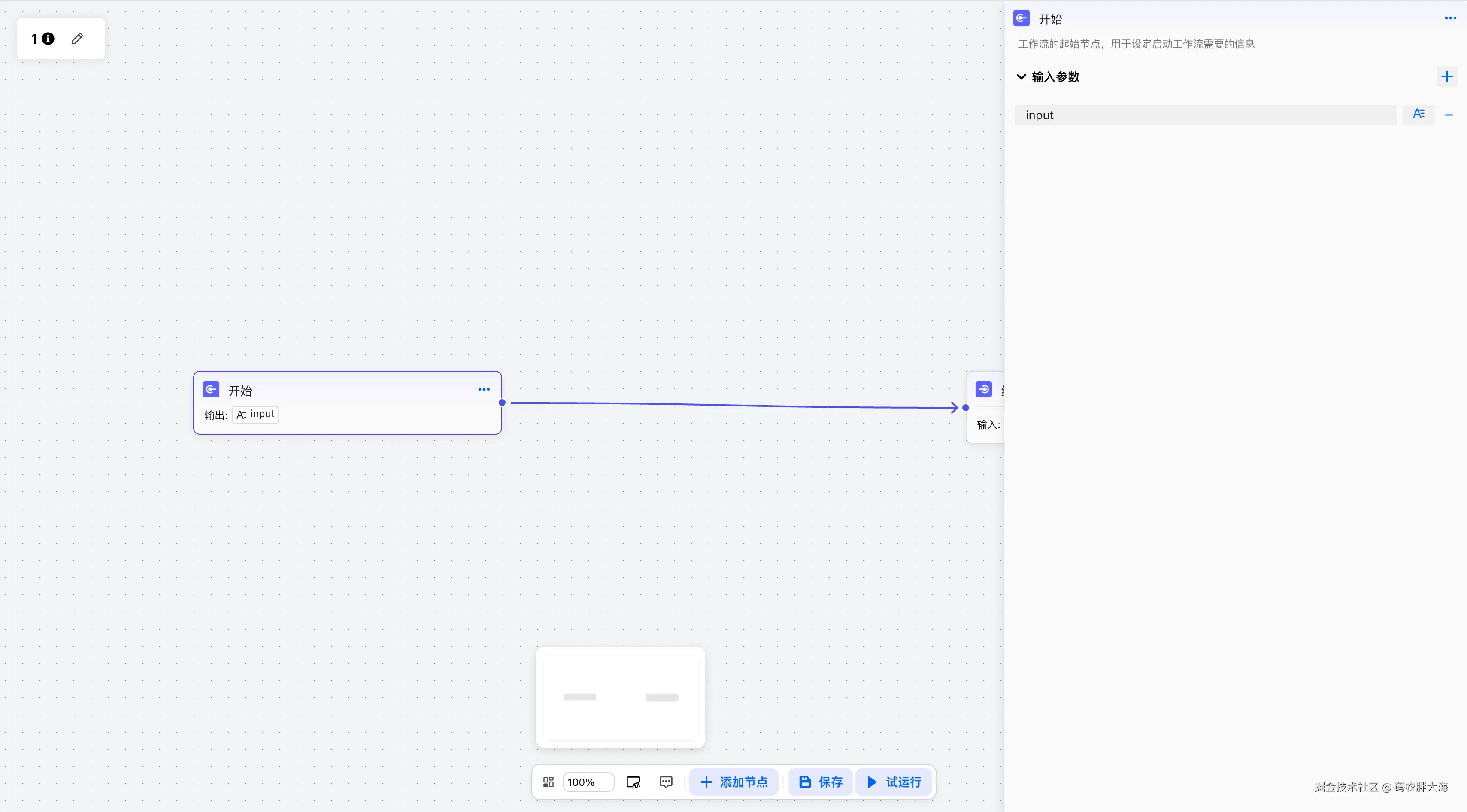Click the auto-layout grid icon in the bottom toolbar

tap(549, 782)
